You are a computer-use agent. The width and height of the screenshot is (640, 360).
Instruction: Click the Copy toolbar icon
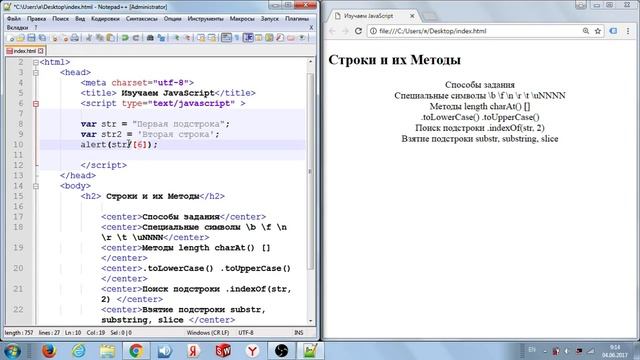[x=99, y=38]
